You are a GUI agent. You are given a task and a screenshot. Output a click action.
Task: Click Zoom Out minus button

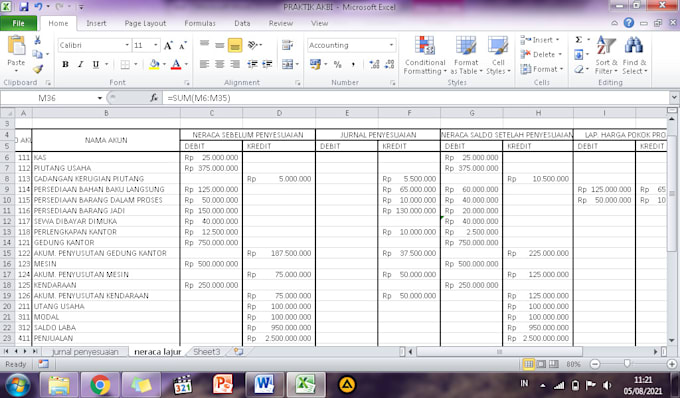595,364
